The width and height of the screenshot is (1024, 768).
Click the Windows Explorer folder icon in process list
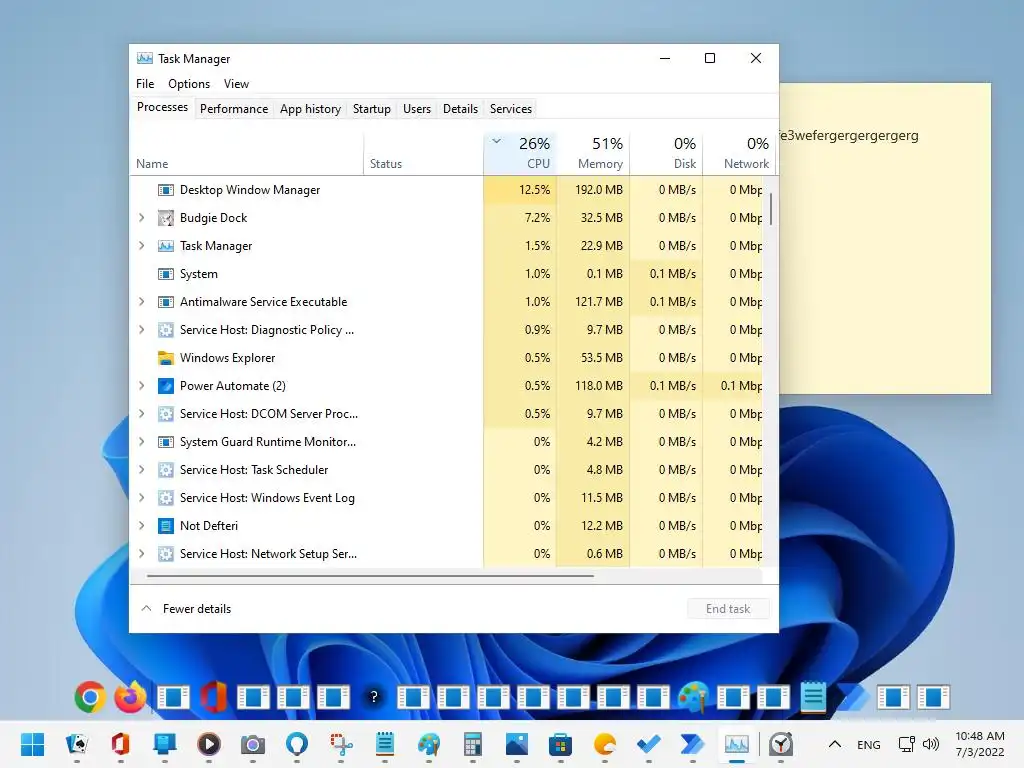[x=166, y=358]
